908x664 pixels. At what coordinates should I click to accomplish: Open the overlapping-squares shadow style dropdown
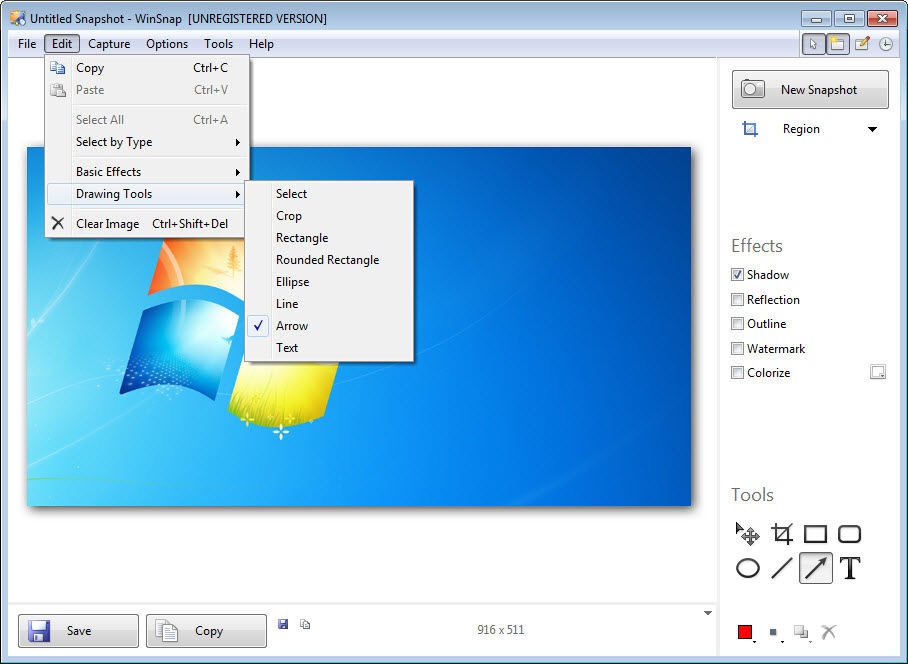tap(802, 632)
